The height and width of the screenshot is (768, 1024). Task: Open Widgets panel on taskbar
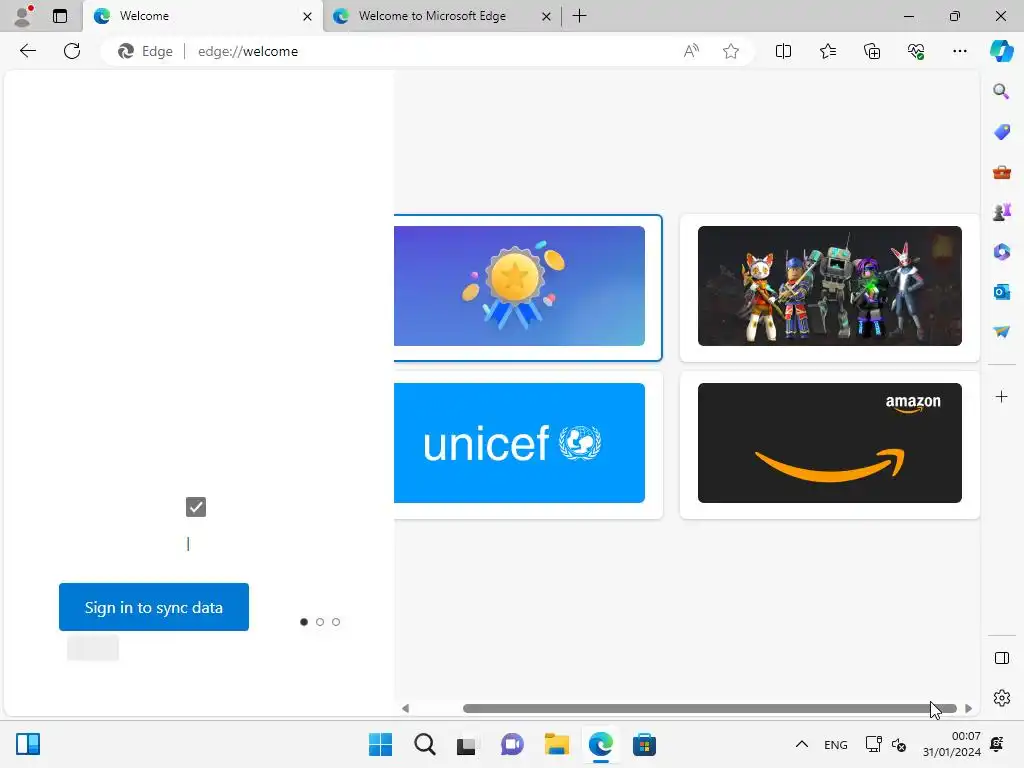pos(28,744)
